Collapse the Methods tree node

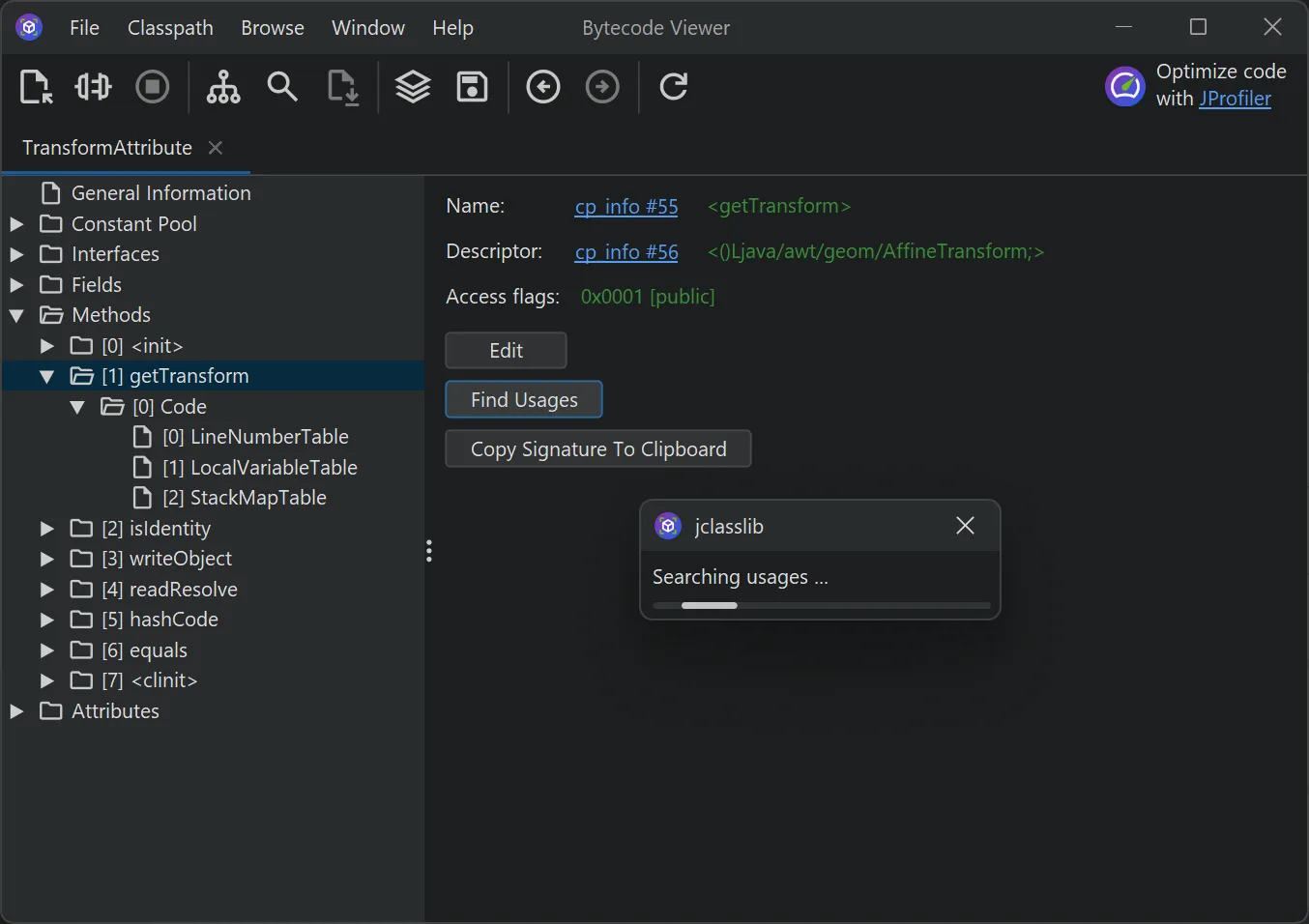16,315
